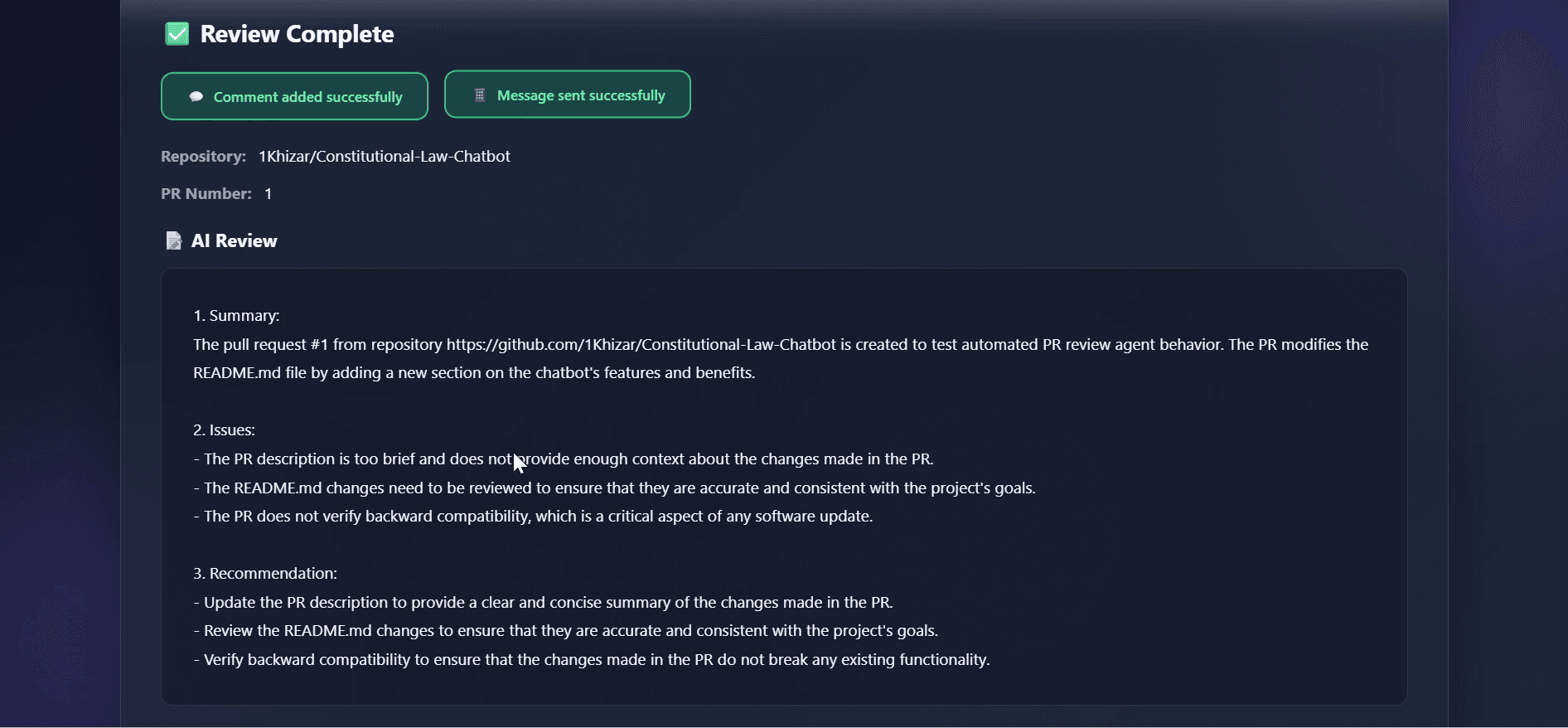
Task: Select the 1Khizar/Constitutional-Law-Chatbot repository name
Action: [x=384, y=157]
